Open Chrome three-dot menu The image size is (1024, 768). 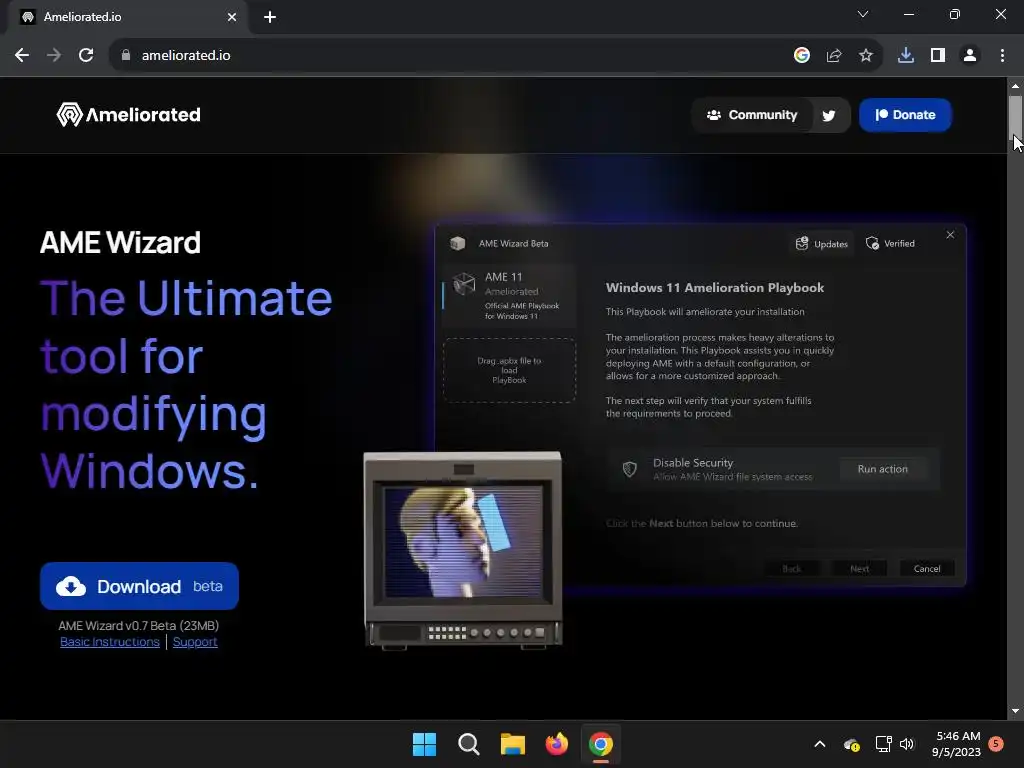(1002, 56)
